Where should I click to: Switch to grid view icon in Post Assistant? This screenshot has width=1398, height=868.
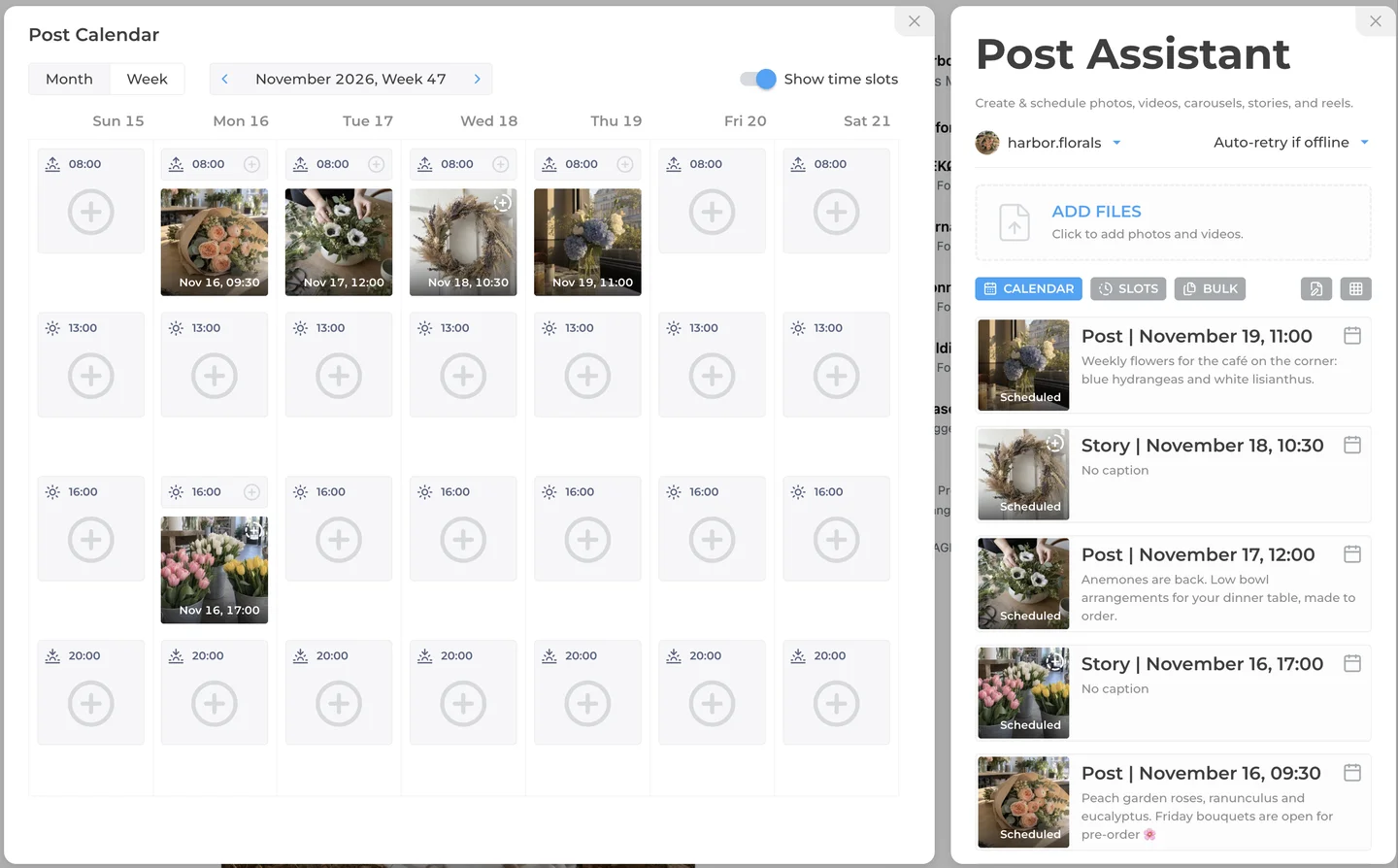pos(1356,288)
